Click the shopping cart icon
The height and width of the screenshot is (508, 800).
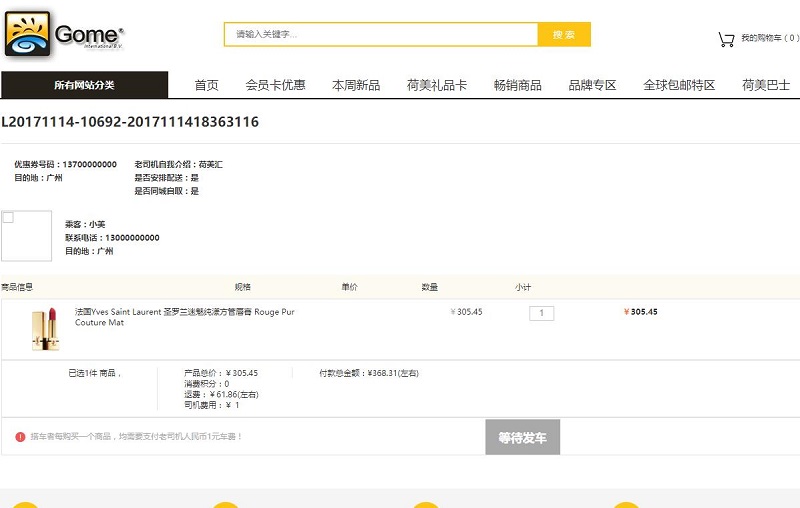point(726,39)
